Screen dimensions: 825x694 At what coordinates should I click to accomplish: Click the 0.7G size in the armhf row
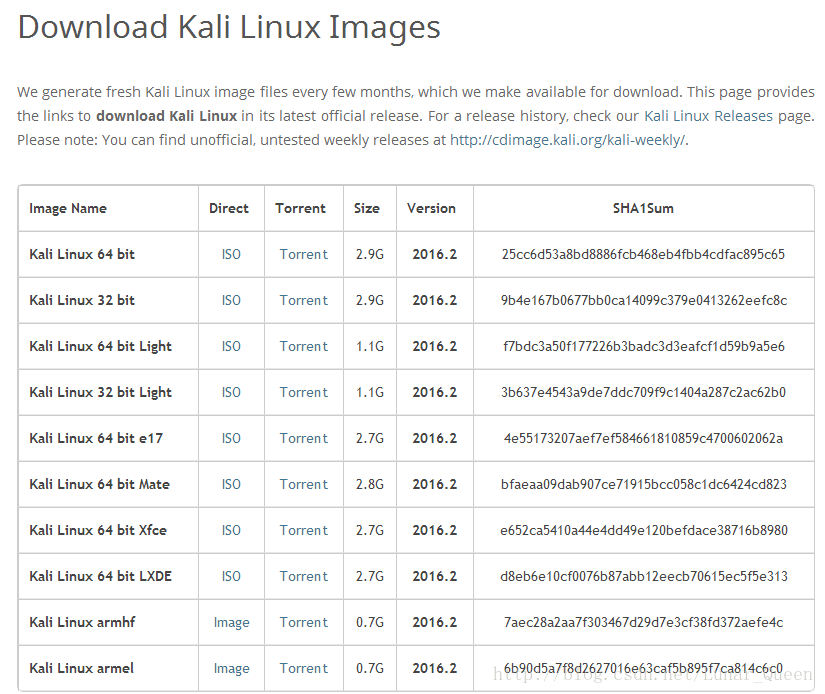(x=370, y=622)
